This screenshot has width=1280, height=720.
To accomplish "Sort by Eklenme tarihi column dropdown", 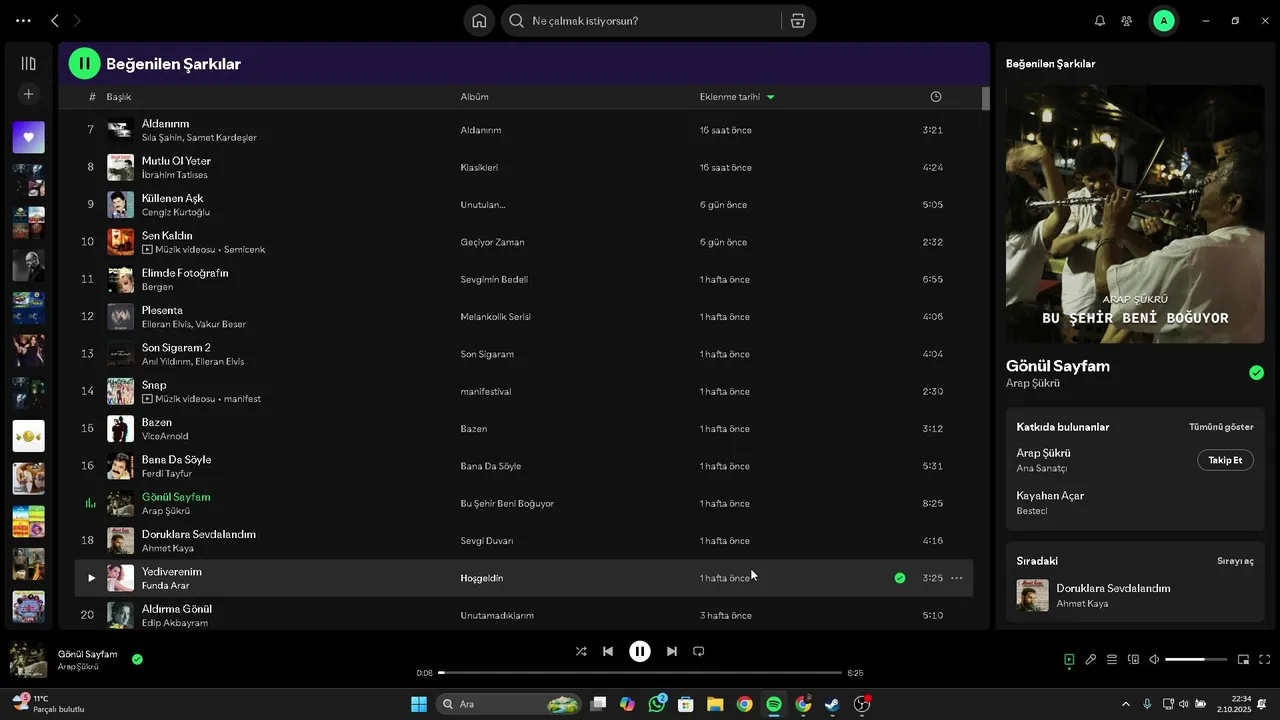I will pyautogui.click(x=737, y=97).
